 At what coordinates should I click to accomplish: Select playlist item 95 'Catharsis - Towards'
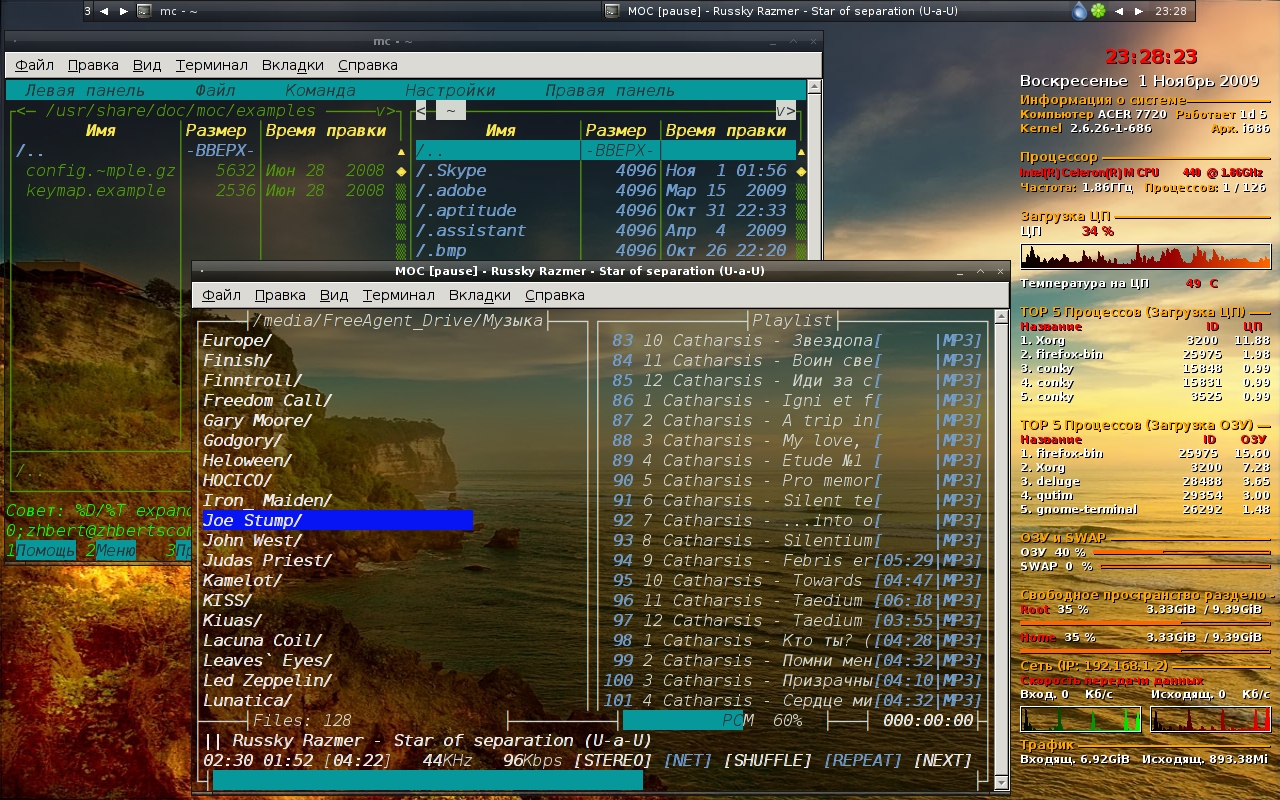(x=793, y=580)
